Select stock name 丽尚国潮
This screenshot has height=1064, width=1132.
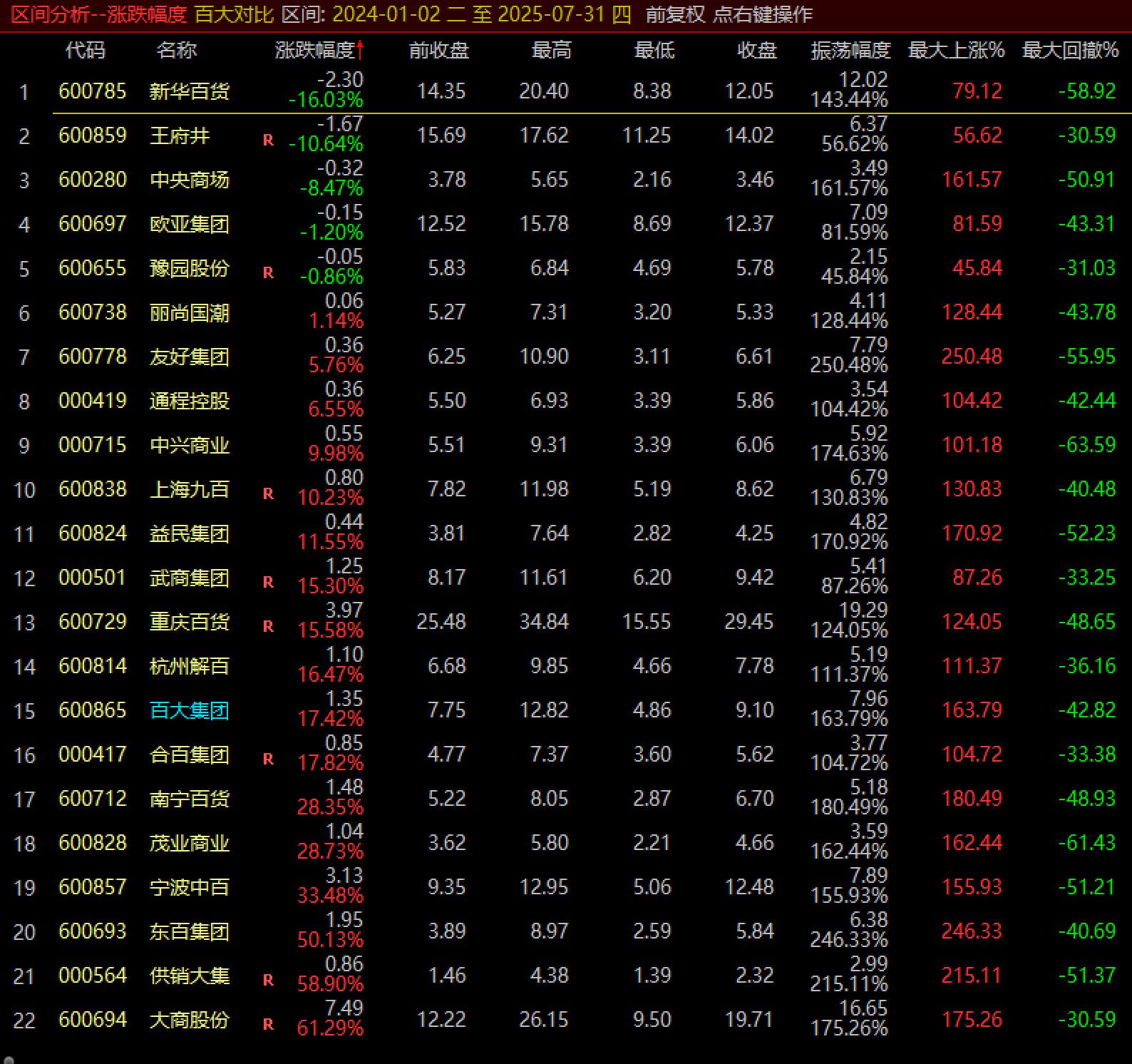pyautogui.click(x=190, y=312)
